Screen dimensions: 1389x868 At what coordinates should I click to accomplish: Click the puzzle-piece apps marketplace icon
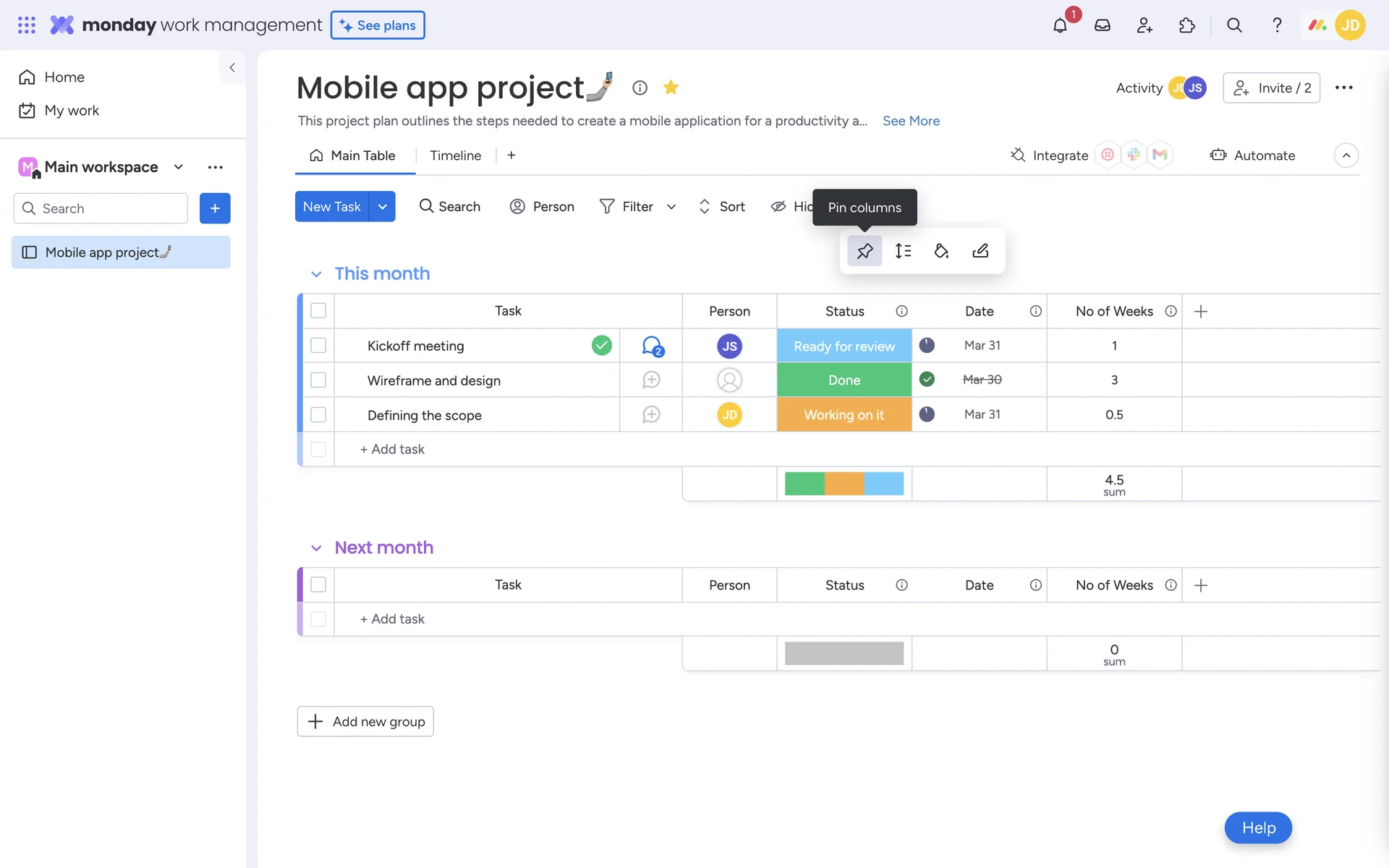[1186, 25]
